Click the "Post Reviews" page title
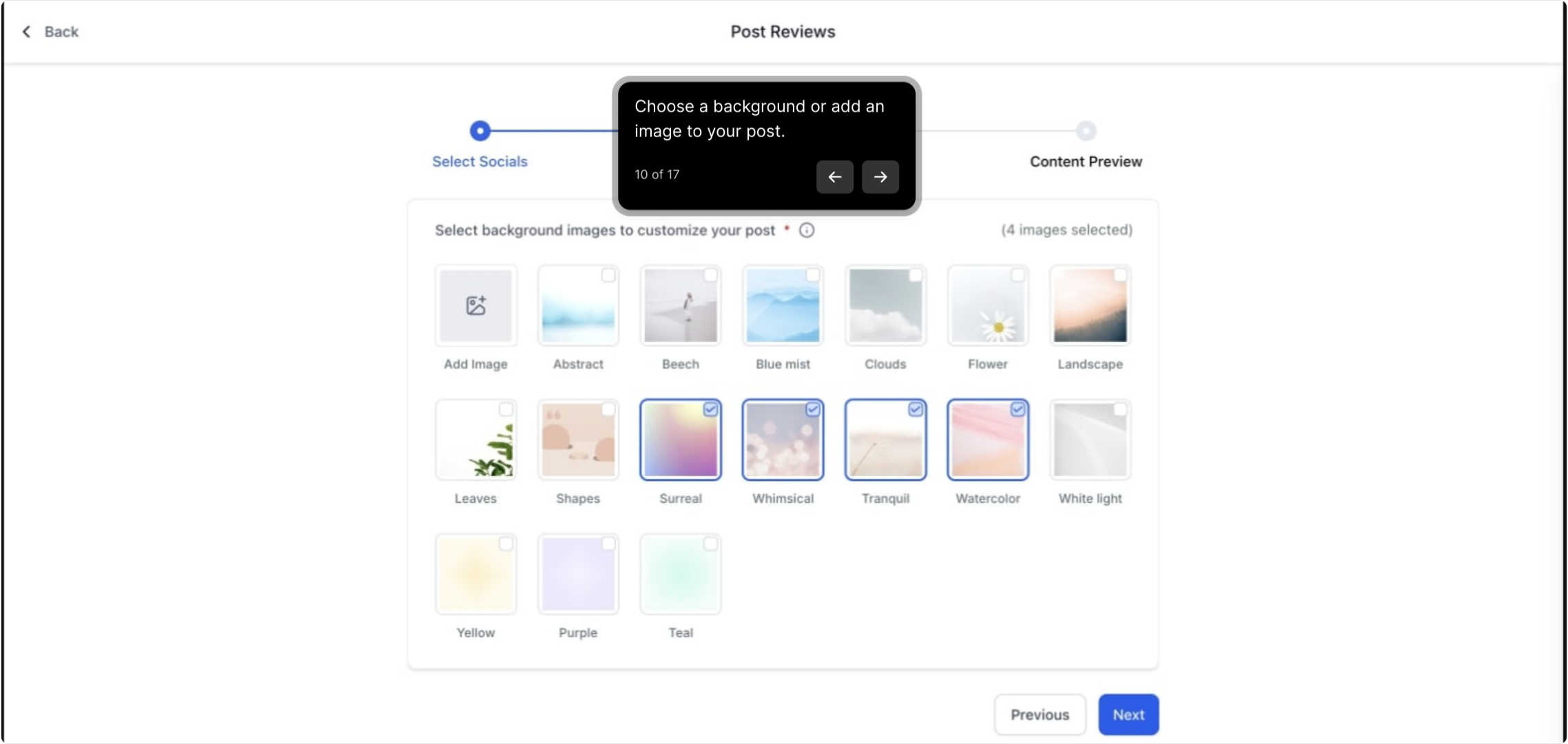The height and width of the screenshot is (744, 1568). pyautogui.click(x=783, y=32)
